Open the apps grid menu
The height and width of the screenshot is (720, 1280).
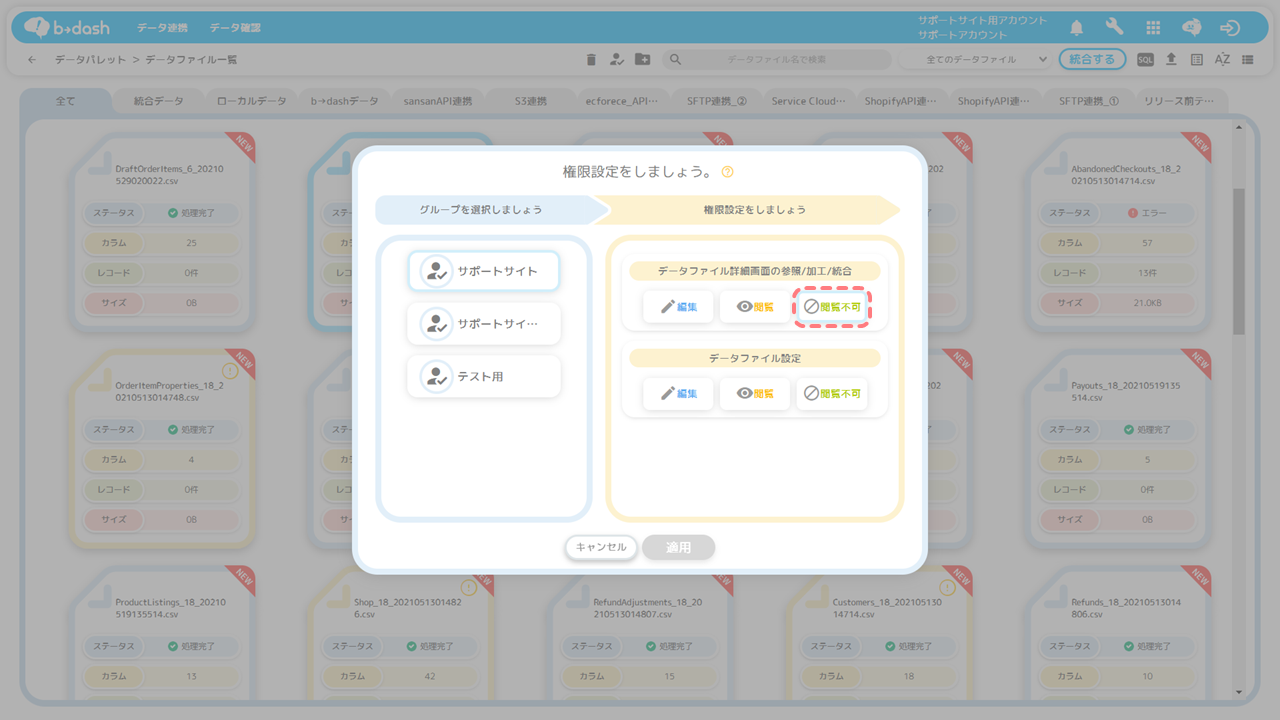point(1153,28)
